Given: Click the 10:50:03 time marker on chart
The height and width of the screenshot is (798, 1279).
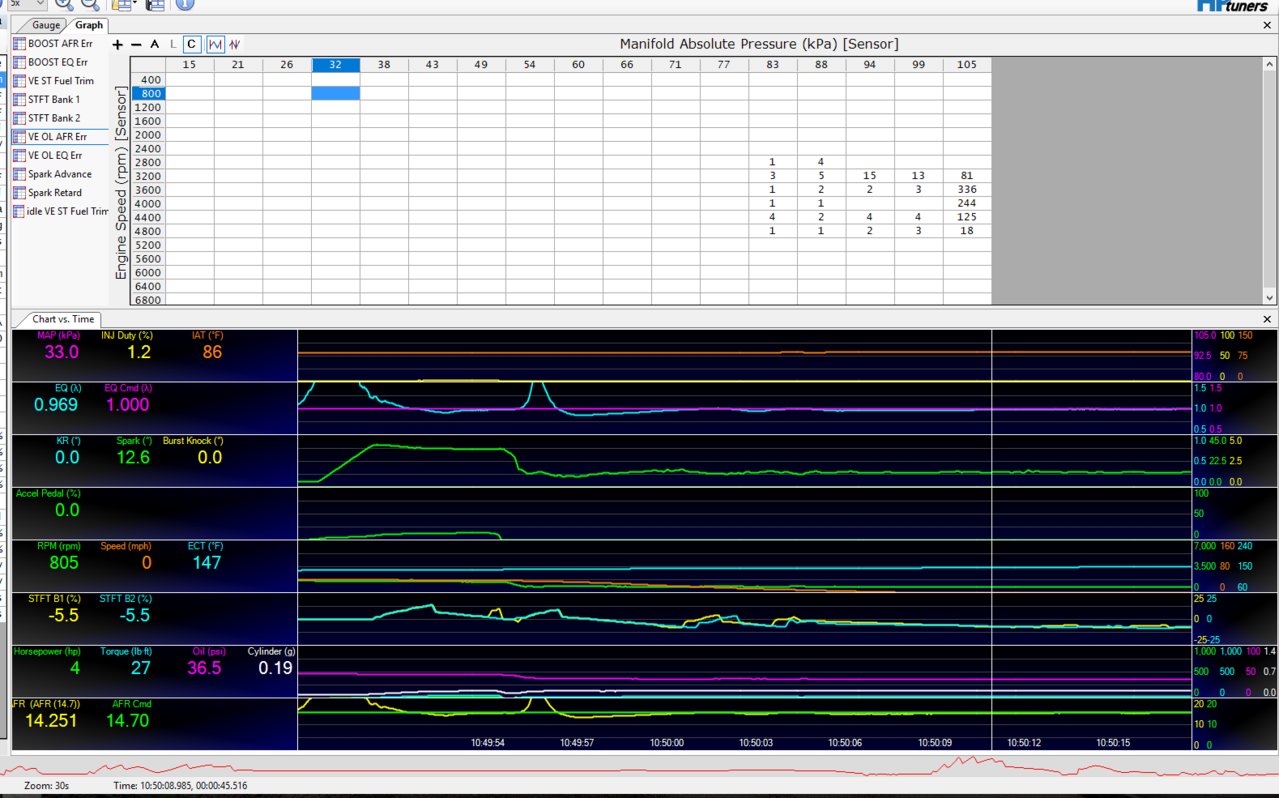Looking at the screenshot, I should click(x=756, y=743).
